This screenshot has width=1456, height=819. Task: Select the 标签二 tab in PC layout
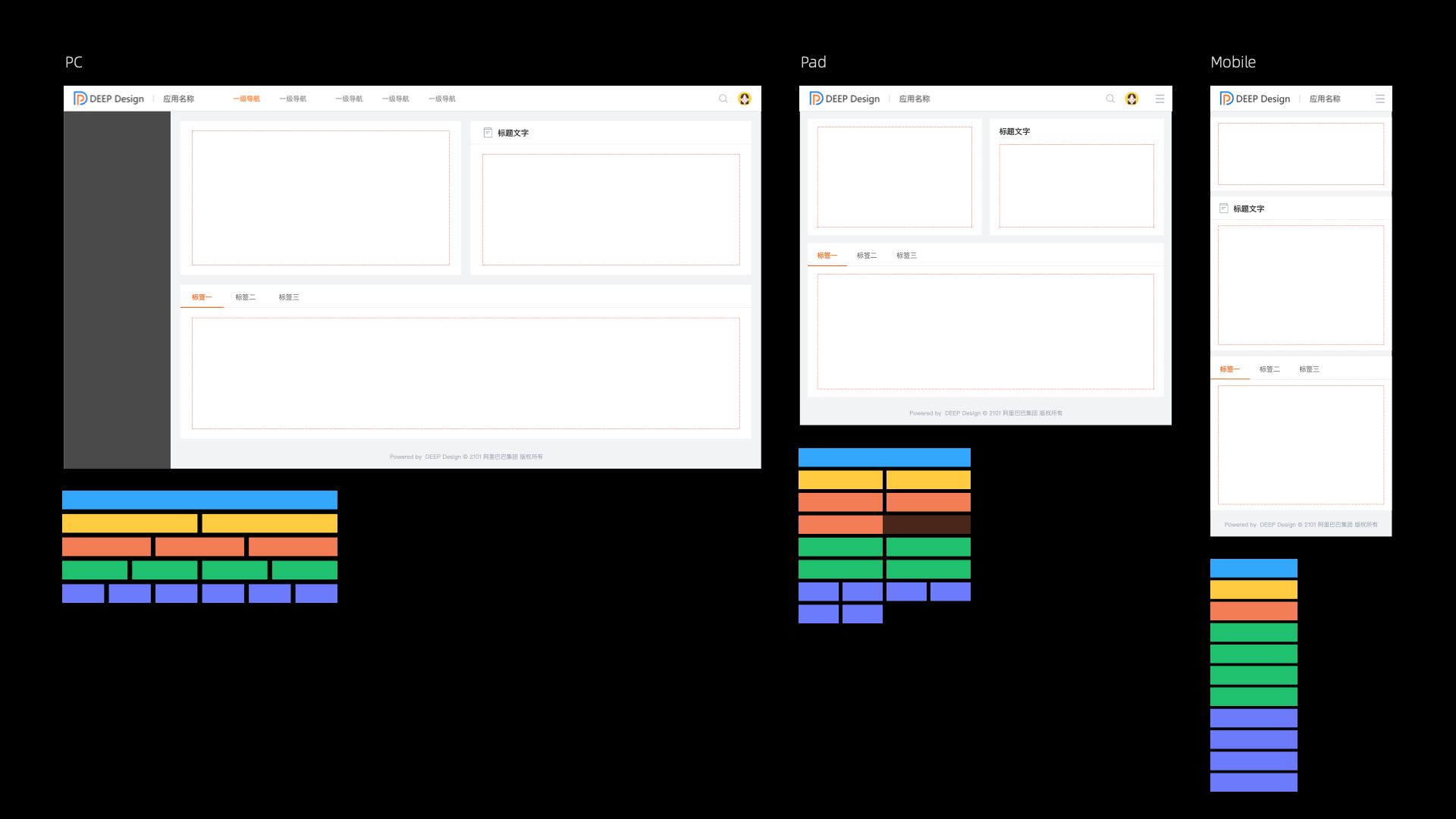pyautogui.click(x=245, y=297)
